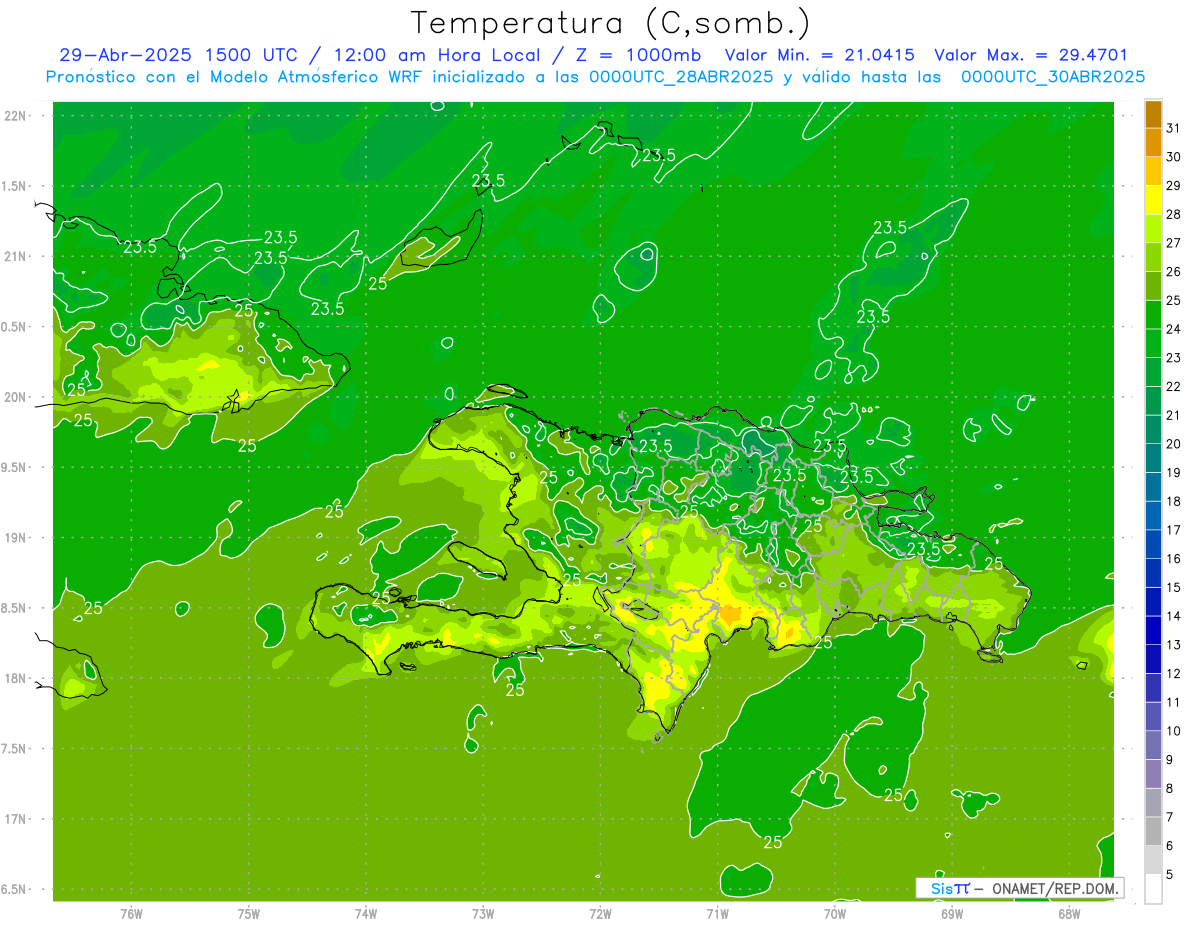Click the 17N latitude axis label
Viewport: 1200px width, 927px height.
click(17, 819)
